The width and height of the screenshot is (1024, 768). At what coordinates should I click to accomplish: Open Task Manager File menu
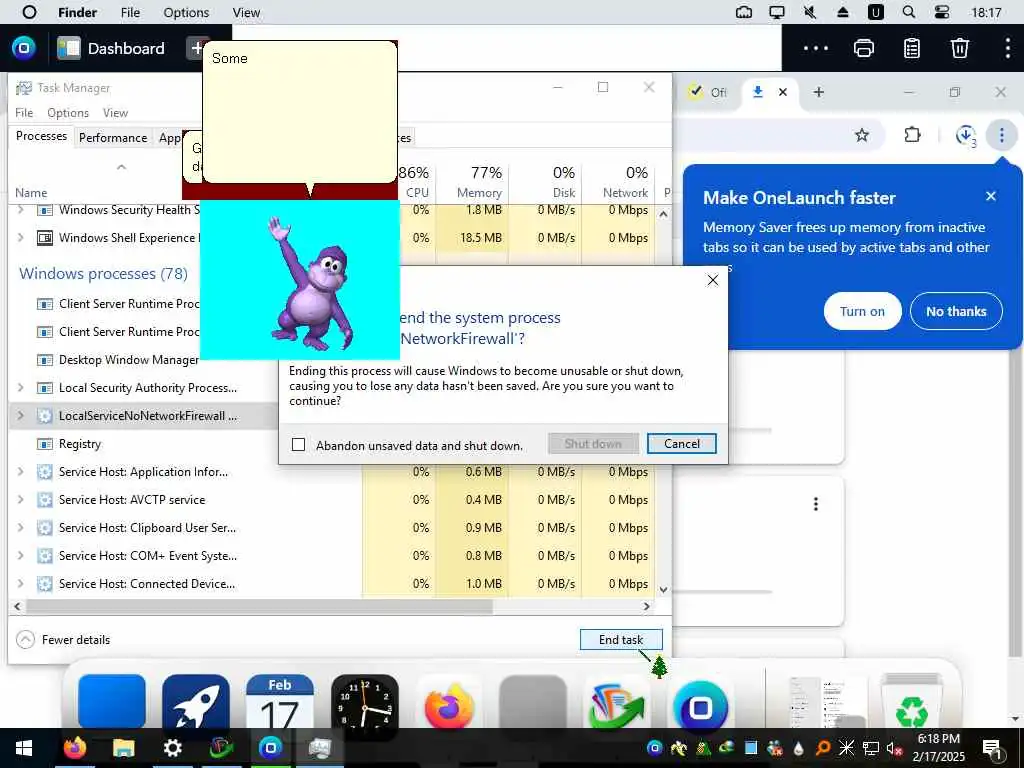24,112
